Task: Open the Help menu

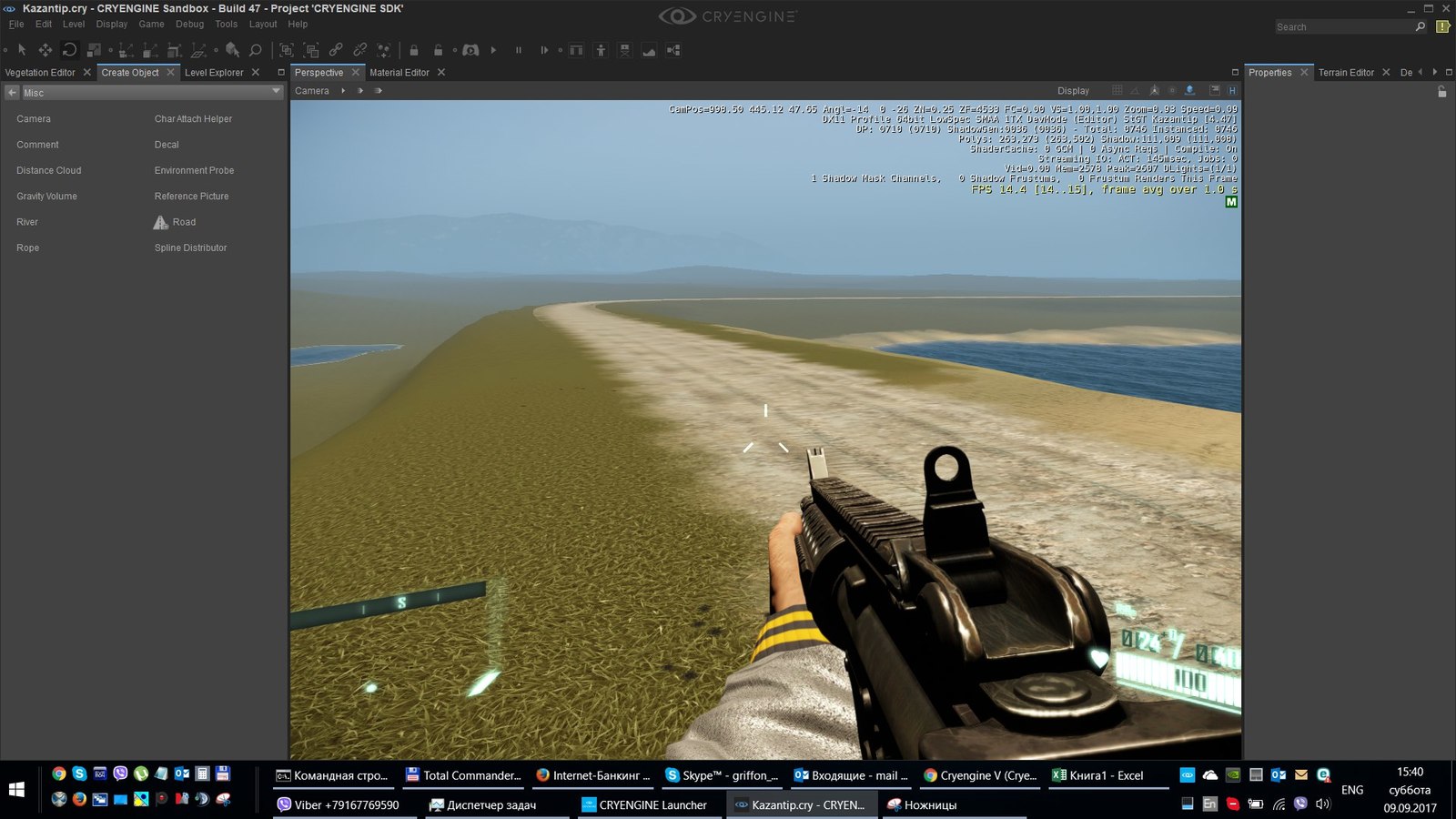Action: tap(298, 25)
